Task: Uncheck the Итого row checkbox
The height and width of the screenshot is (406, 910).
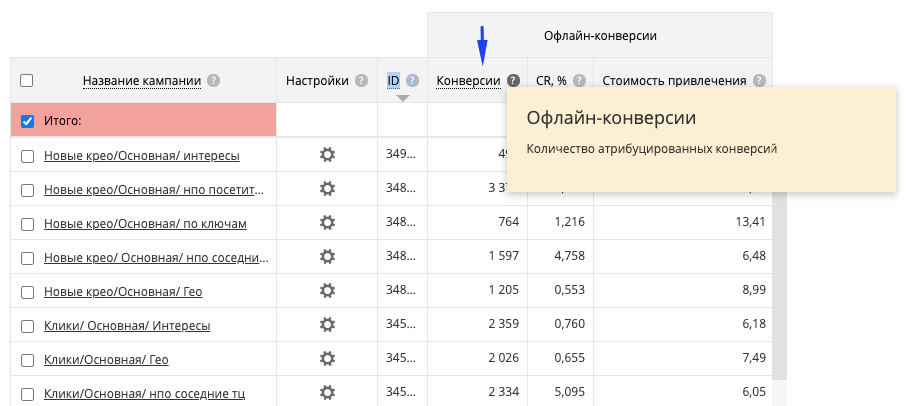Action: pos(27,121)
